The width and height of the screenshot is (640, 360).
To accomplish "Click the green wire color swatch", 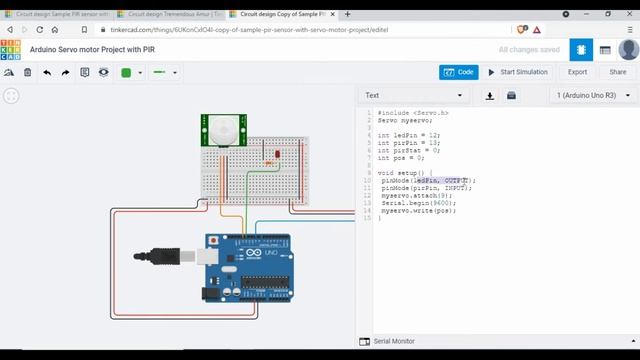I will (126, 73).
